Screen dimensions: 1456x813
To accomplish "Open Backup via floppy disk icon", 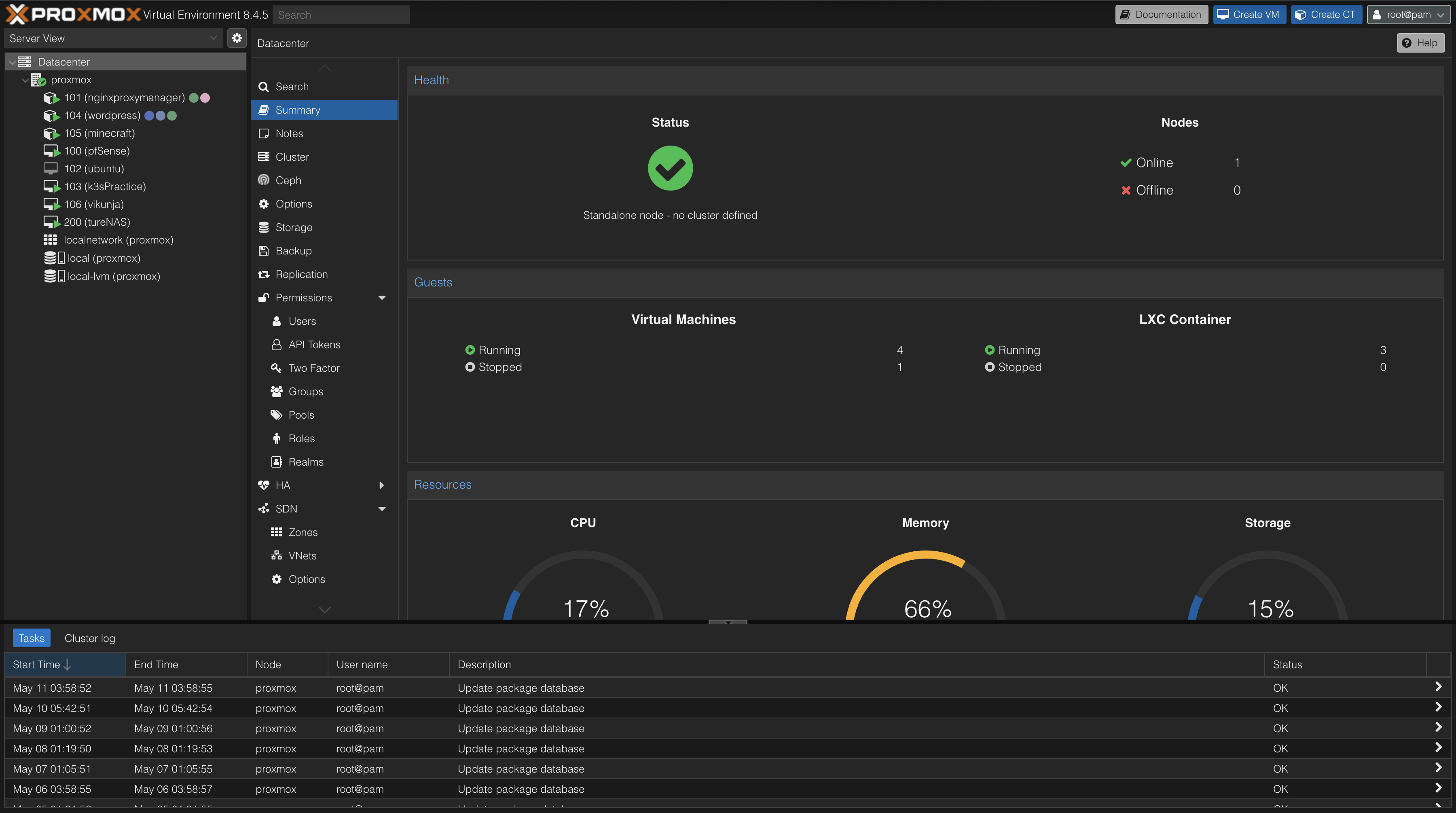I will coord(263,250).
